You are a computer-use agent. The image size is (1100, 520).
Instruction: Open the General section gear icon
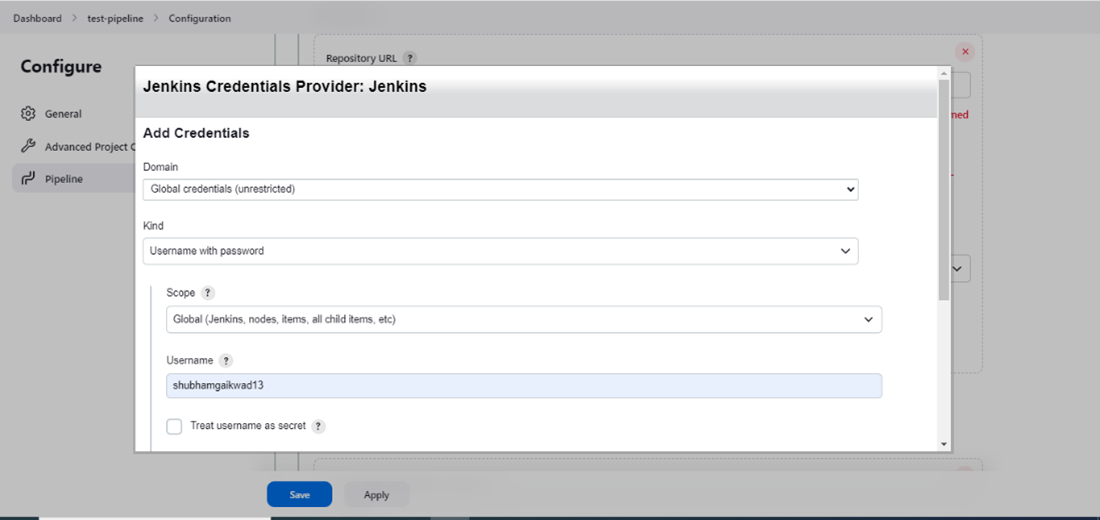coord(28,114)
